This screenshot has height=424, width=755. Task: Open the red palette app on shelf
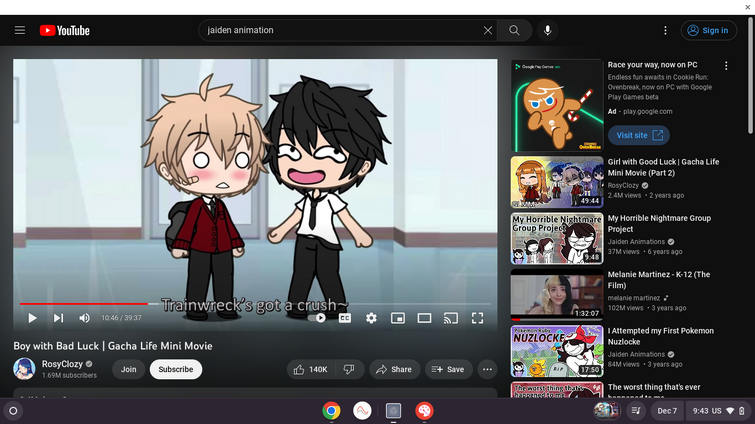[424, 411]
